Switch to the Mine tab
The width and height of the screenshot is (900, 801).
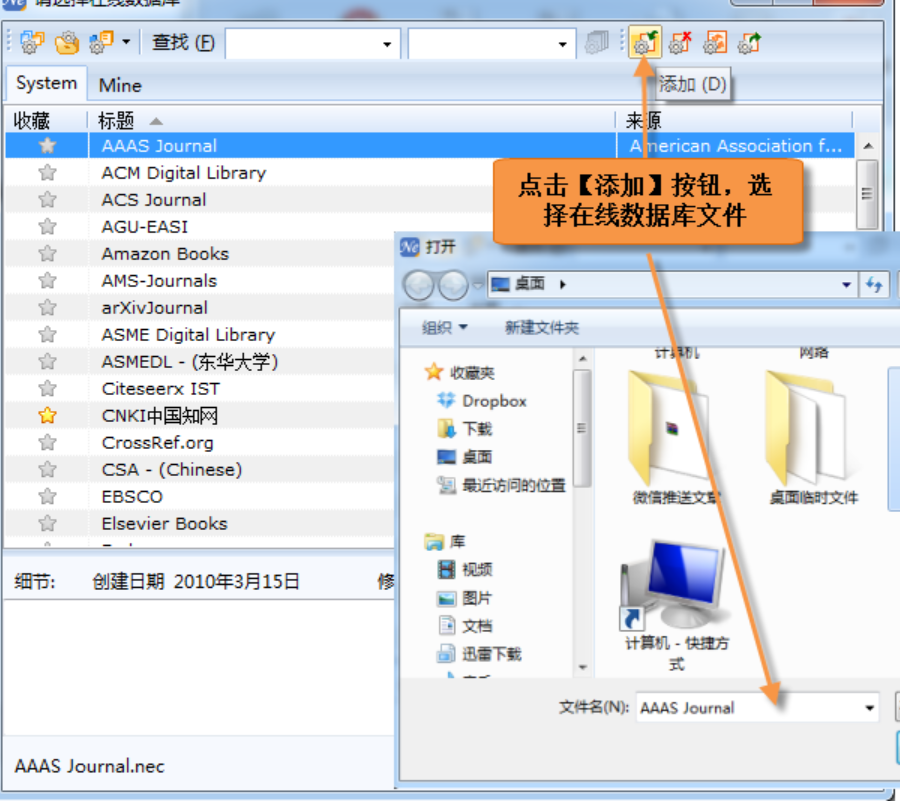pos(120,85)
